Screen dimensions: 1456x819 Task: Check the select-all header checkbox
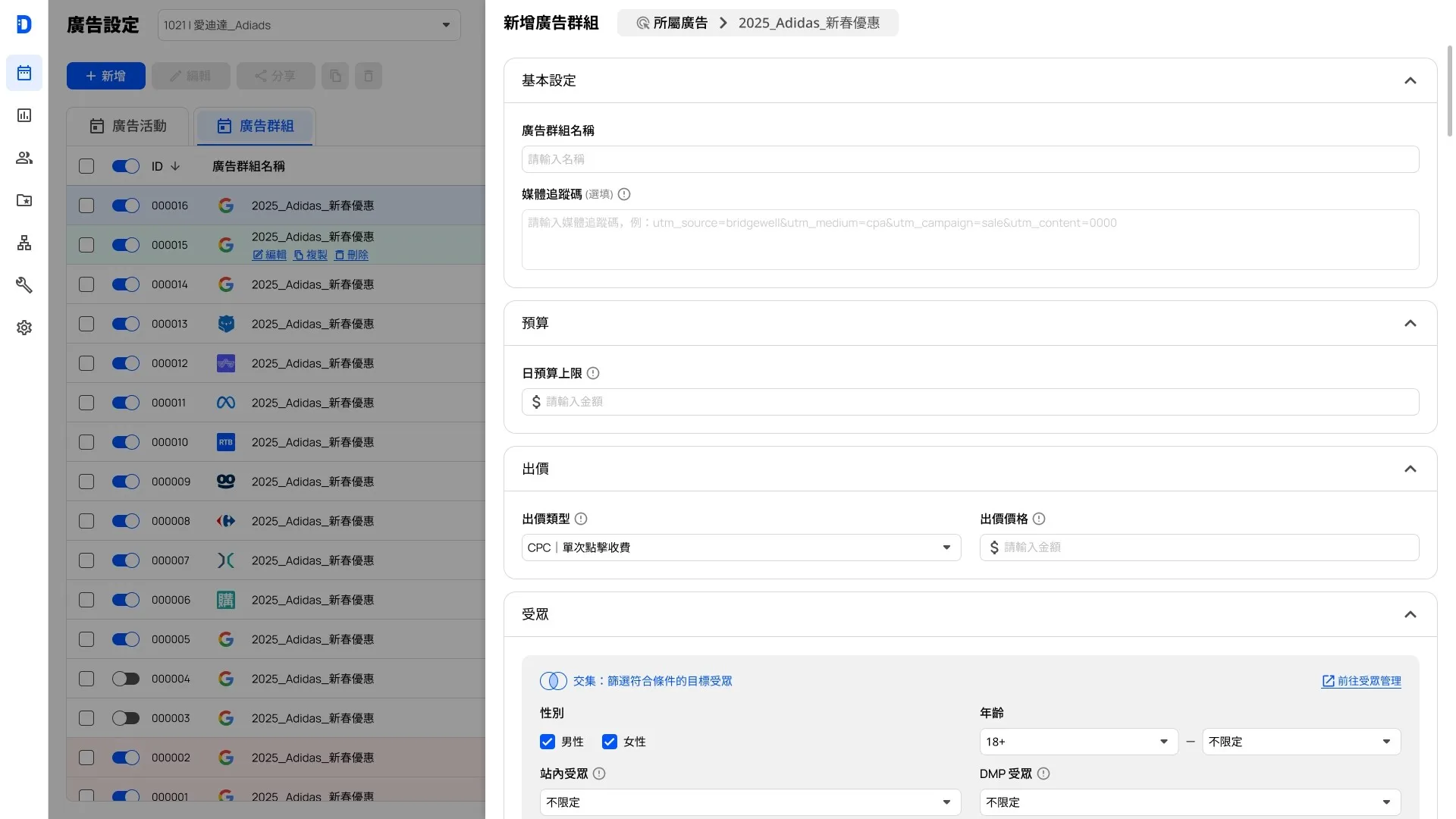(x=86, y=166)
